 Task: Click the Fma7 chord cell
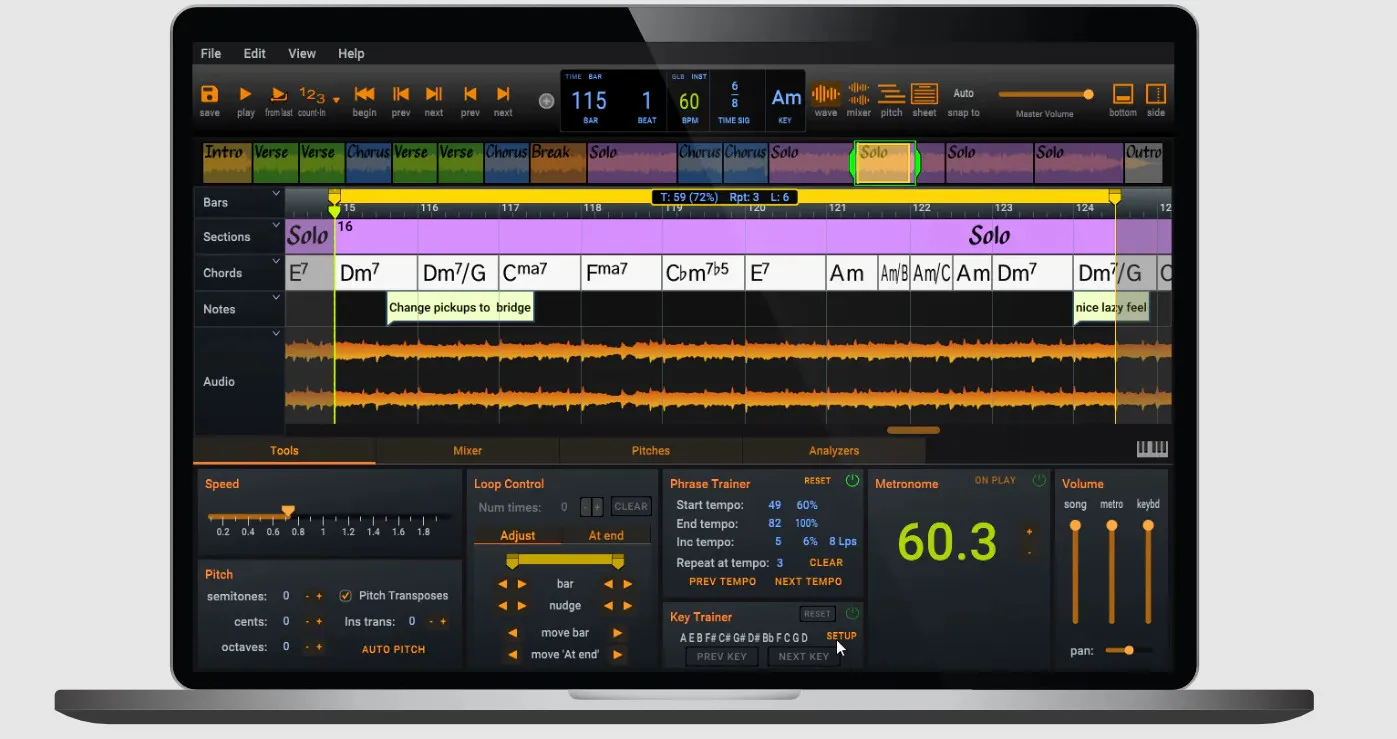click(620, 273)
